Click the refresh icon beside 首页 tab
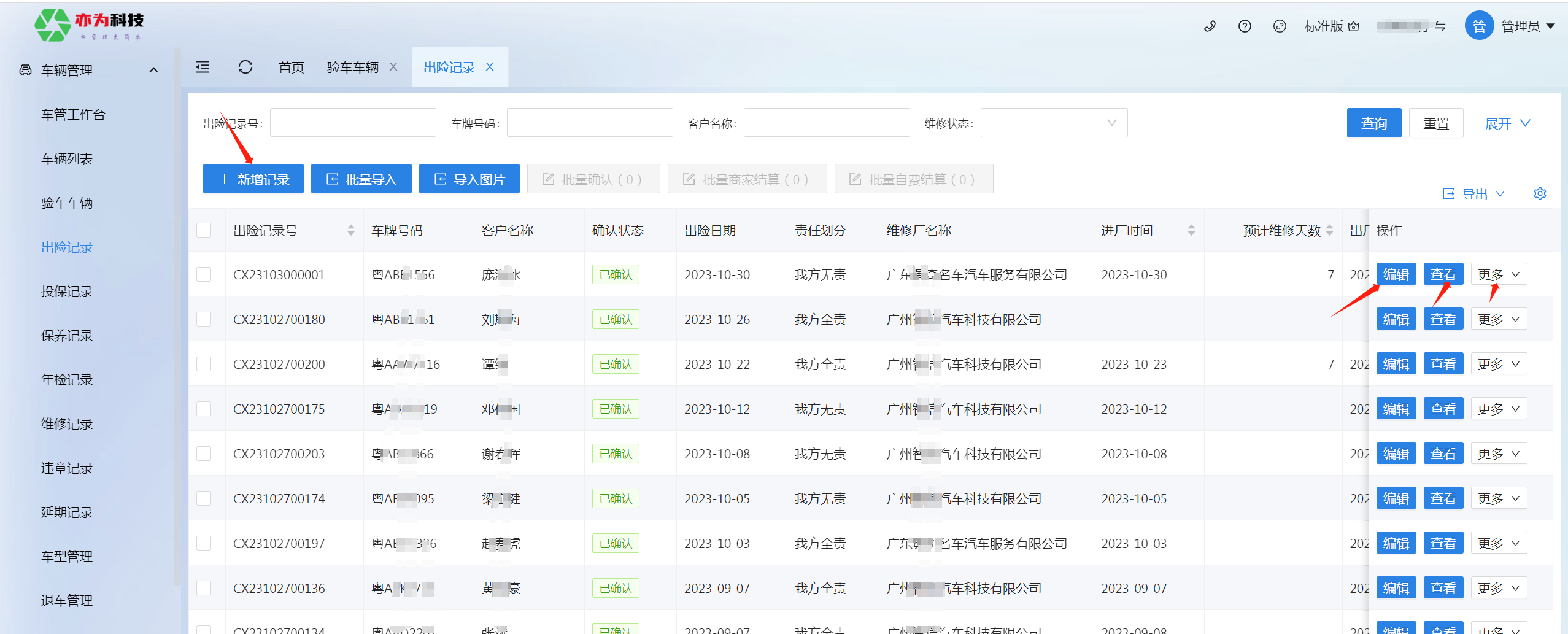Screen dimensions: 1568x634 click(245, 67)
